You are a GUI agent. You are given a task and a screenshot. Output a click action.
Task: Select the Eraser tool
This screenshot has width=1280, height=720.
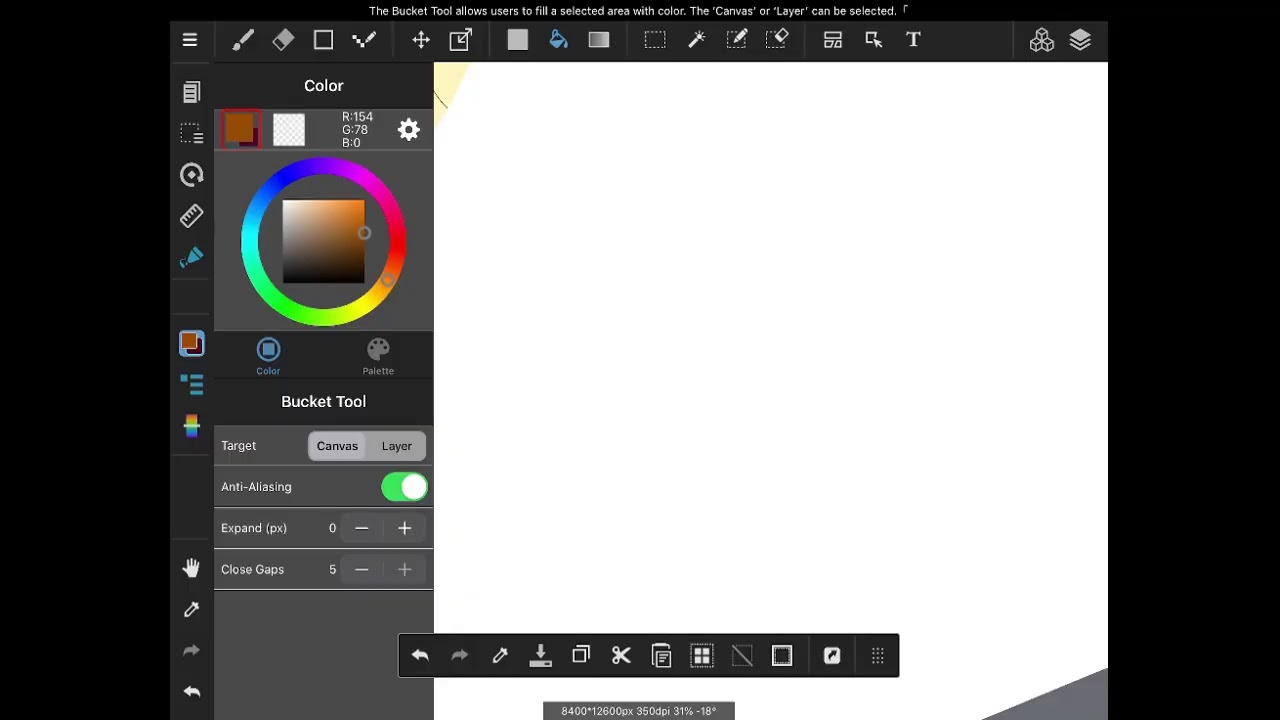click(283, 40)
